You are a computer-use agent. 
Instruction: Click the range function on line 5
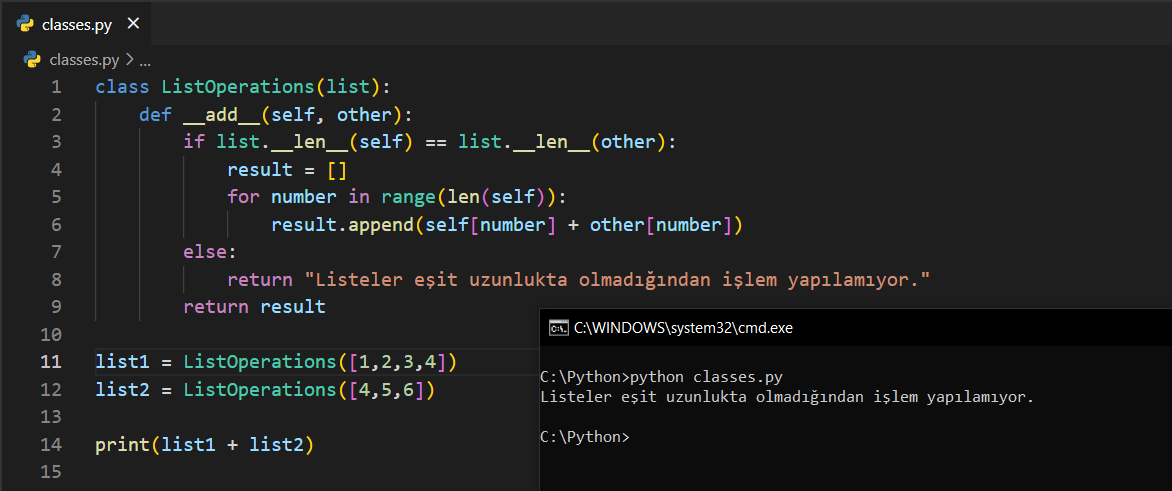tap(408, 197)
